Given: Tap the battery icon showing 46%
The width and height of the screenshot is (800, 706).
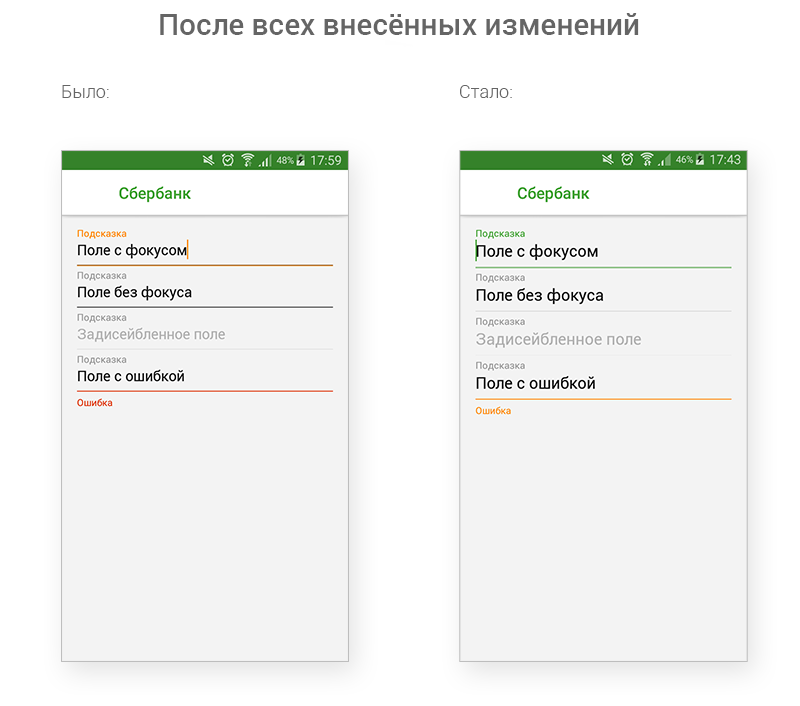Looking at the screenshot, I should pyautogui.click(x=700, y=160).
